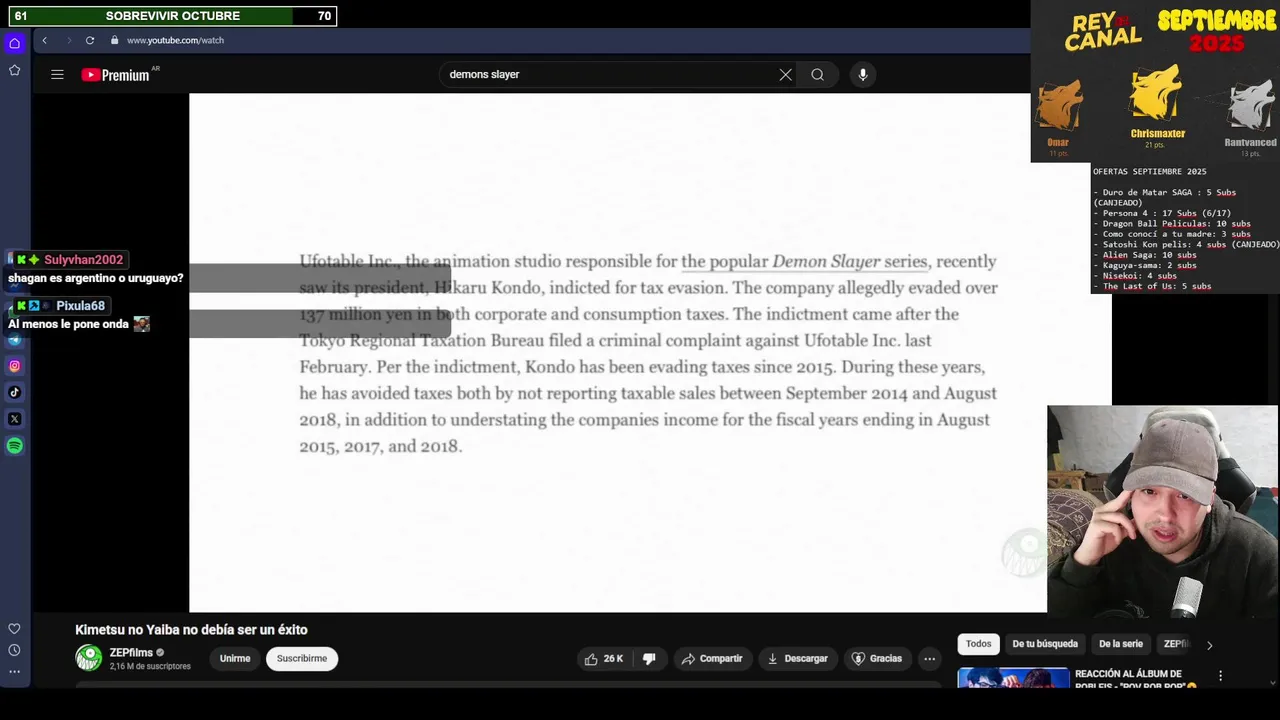The image size is (1280, 720).
Task: Click the 'Dragon Ball Películas: 10 subs' offer line
Action: (x=1172, y=224)
